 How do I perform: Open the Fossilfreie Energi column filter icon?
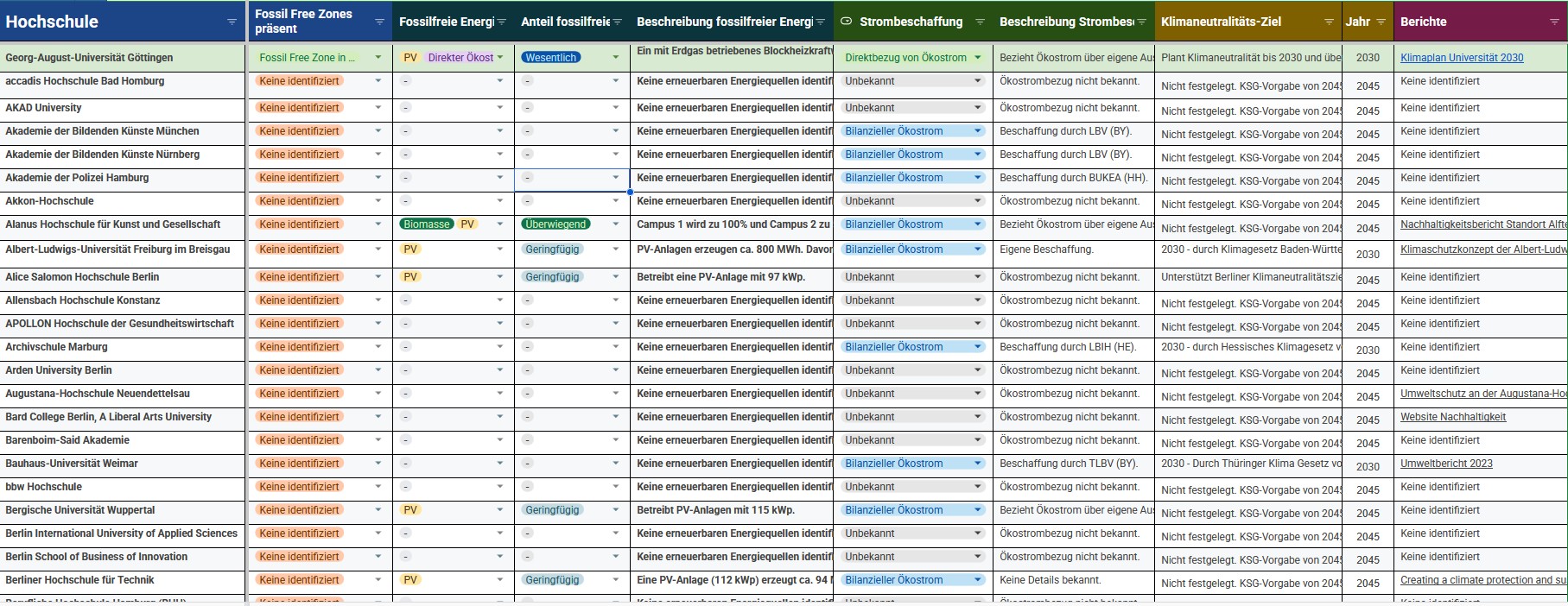pos(501,22)
